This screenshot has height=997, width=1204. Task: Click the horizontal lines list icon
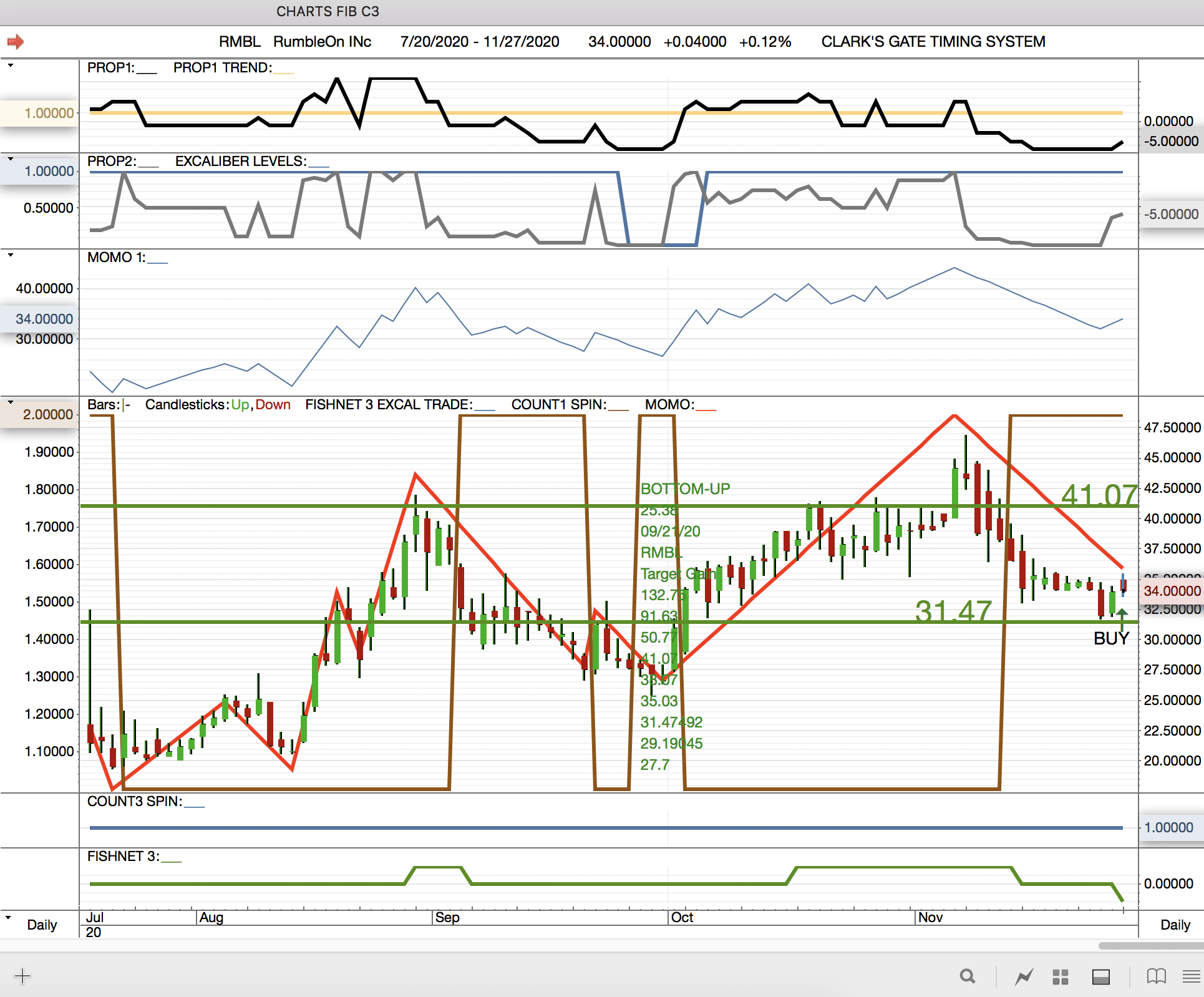(1191, 976)
